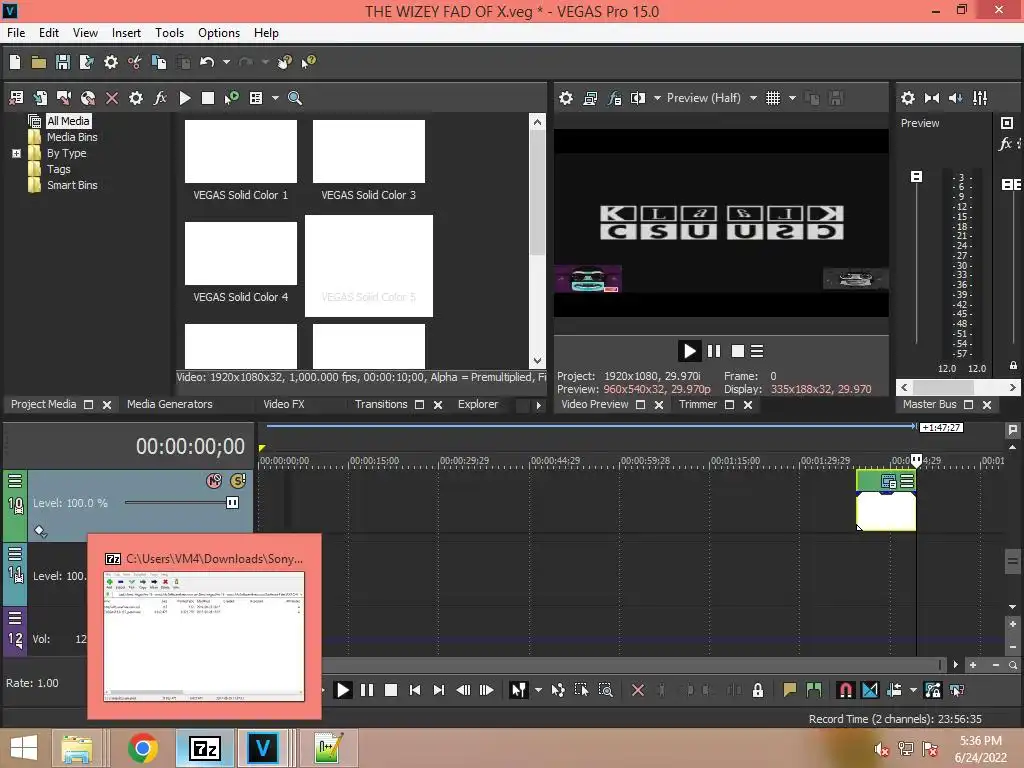The width and height of the screenshot is (1024, 768).
Task: Toggle the Dim Output speaker icon
Action: (955, 98)
